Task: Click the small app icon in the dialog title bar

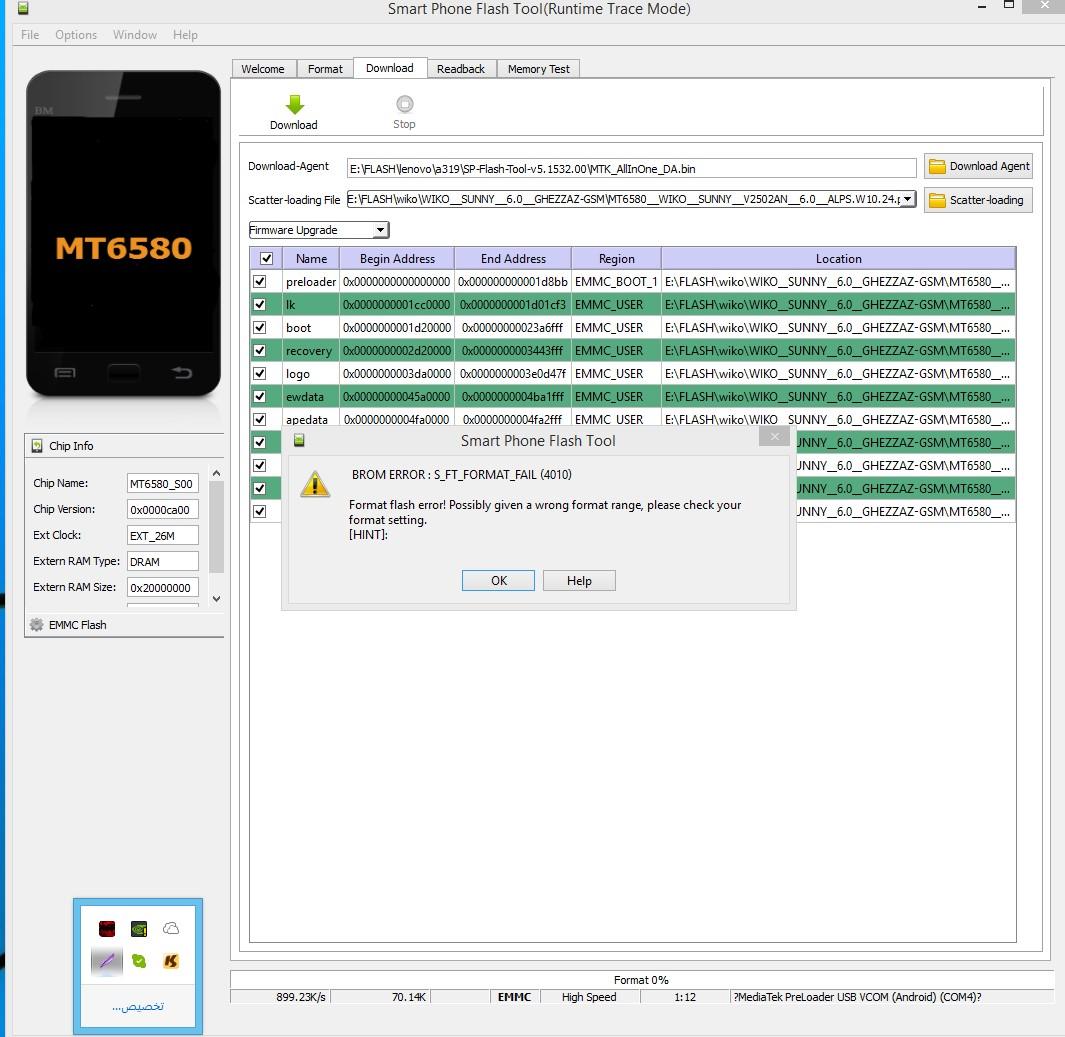Action: pyautogui.click(x=299, y=441)
